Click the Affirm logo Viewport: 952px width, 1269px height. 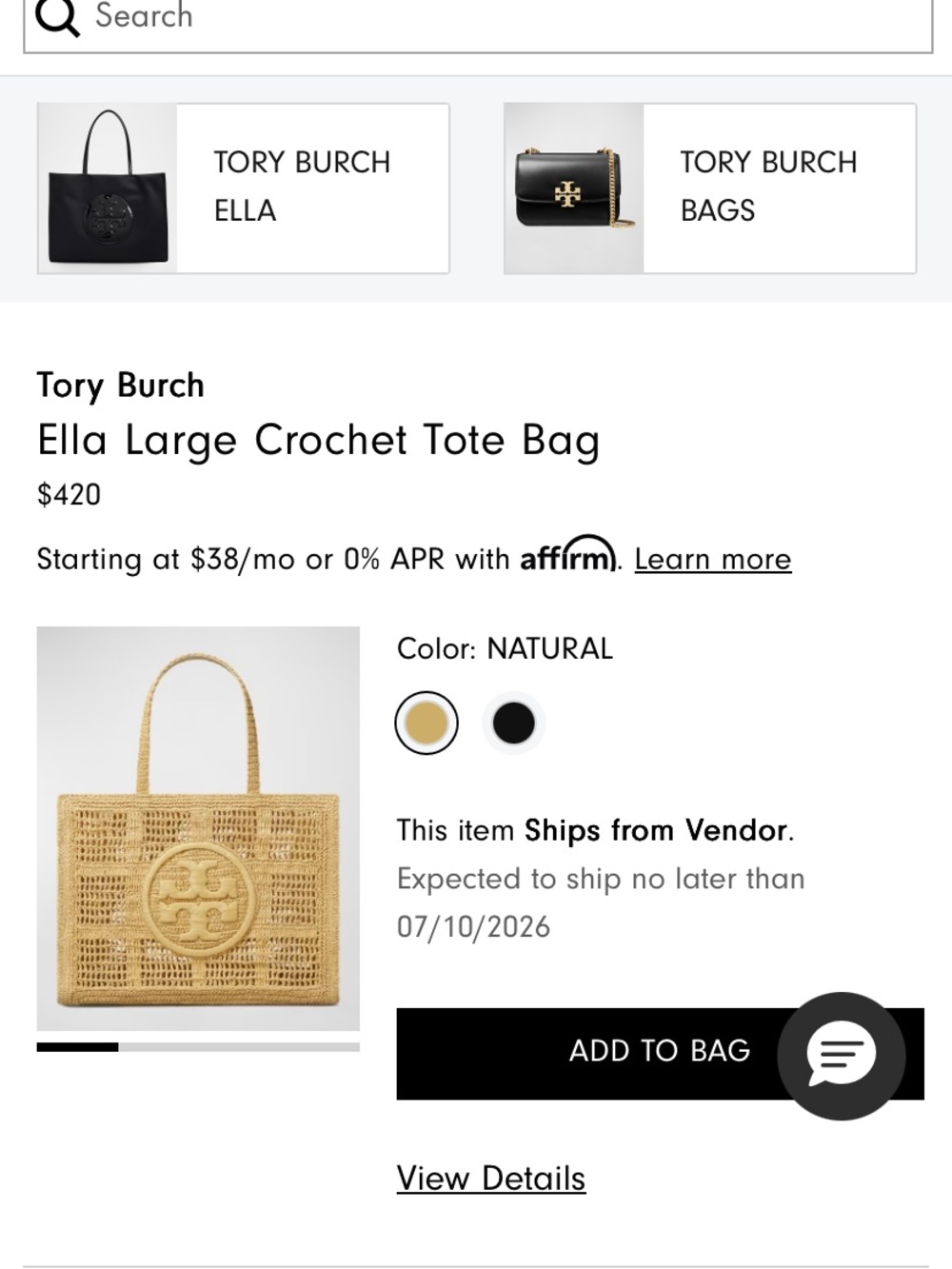(567, 554)
